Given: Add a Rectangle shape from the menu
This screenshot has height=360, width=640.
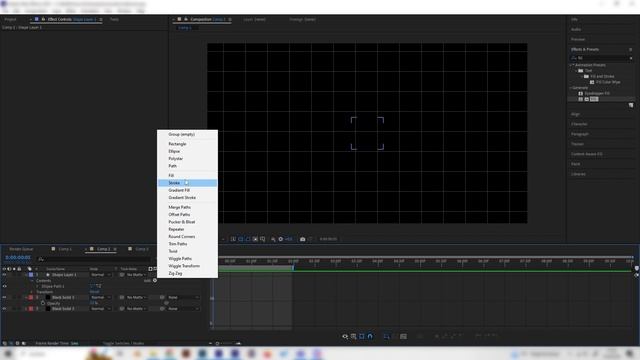Looking at the screenshot, I should point(187,144).
